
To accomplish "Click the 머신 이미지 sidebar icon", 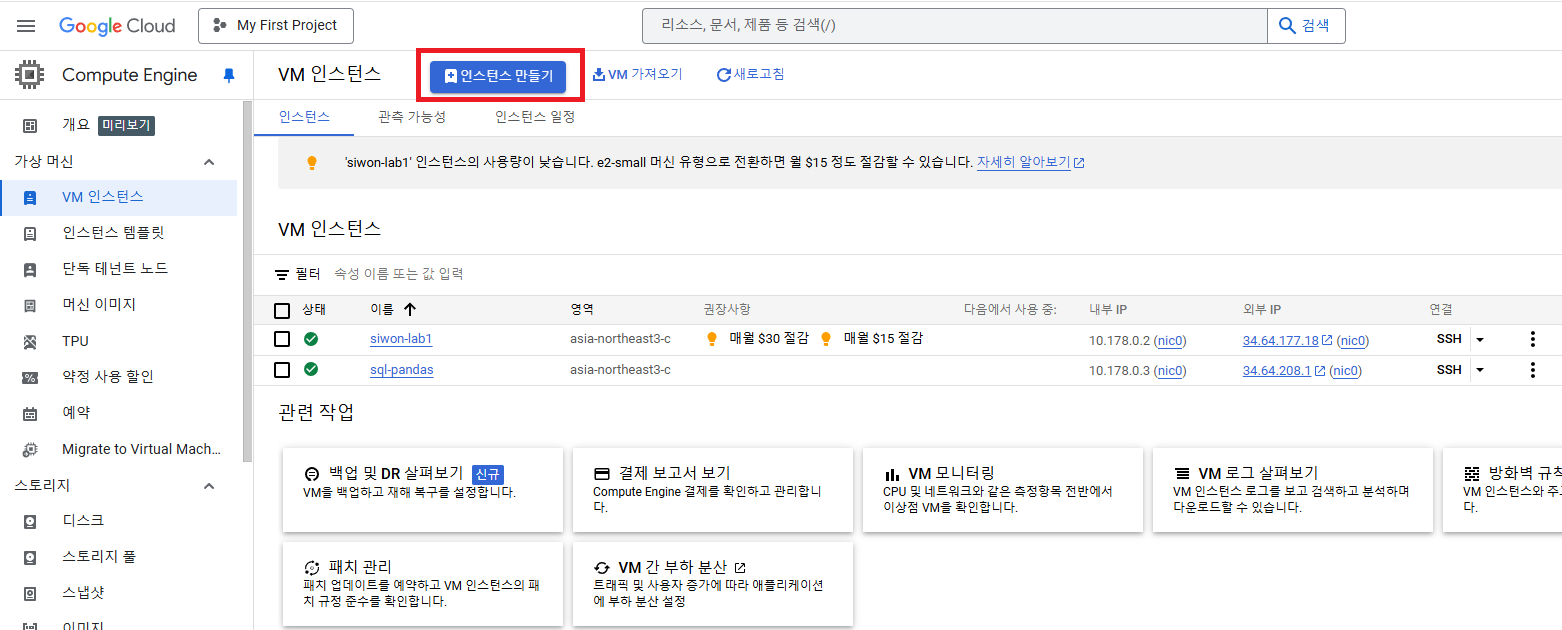I will click(x=30, y=305).
